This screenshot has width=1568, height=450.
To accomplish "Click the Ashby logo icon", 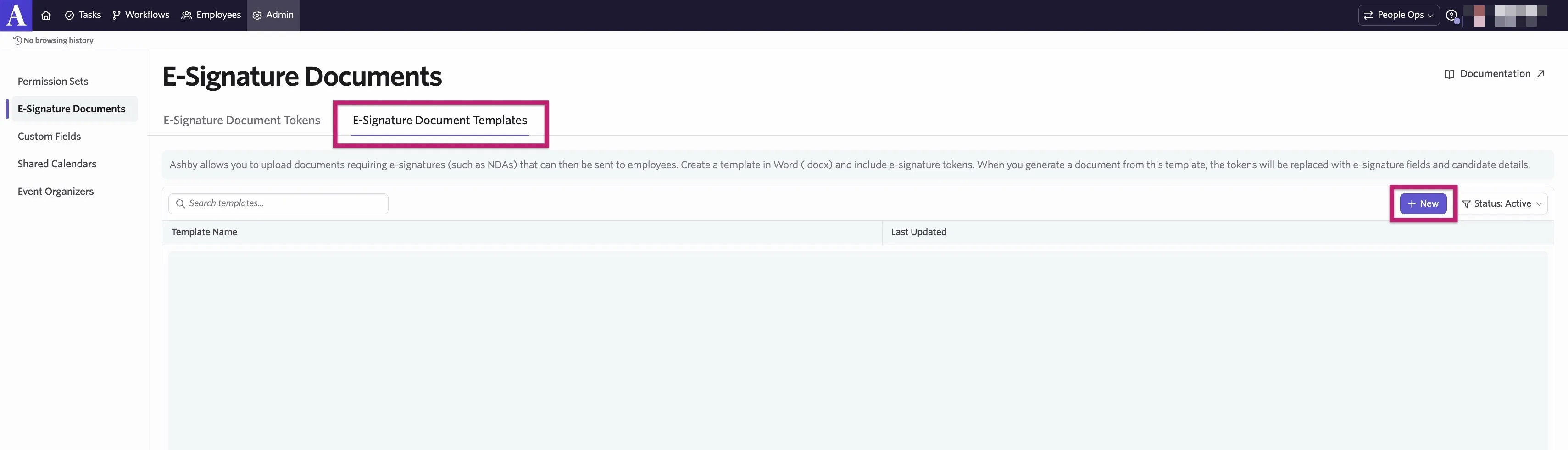I will 16,15.
